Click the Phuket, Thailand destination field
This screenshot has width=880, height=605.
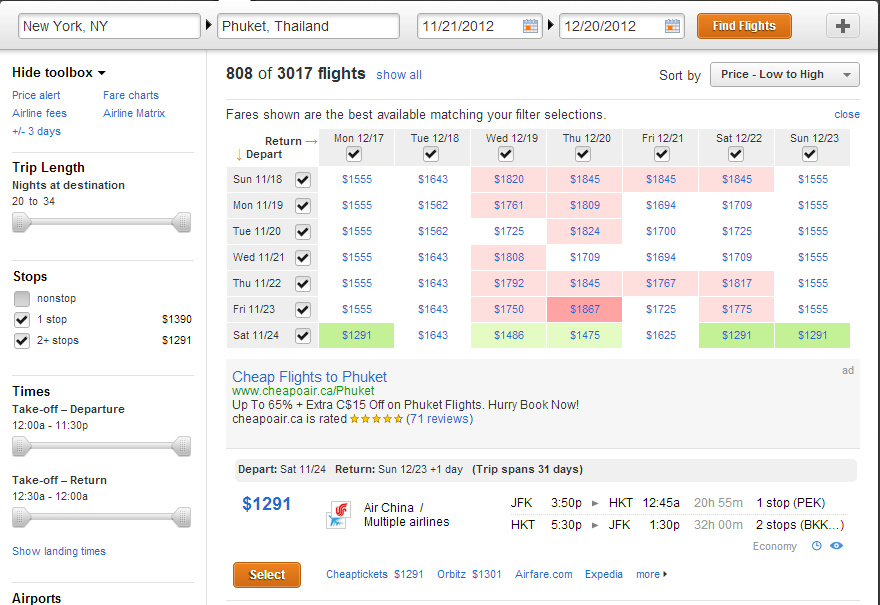coord(308,26)
